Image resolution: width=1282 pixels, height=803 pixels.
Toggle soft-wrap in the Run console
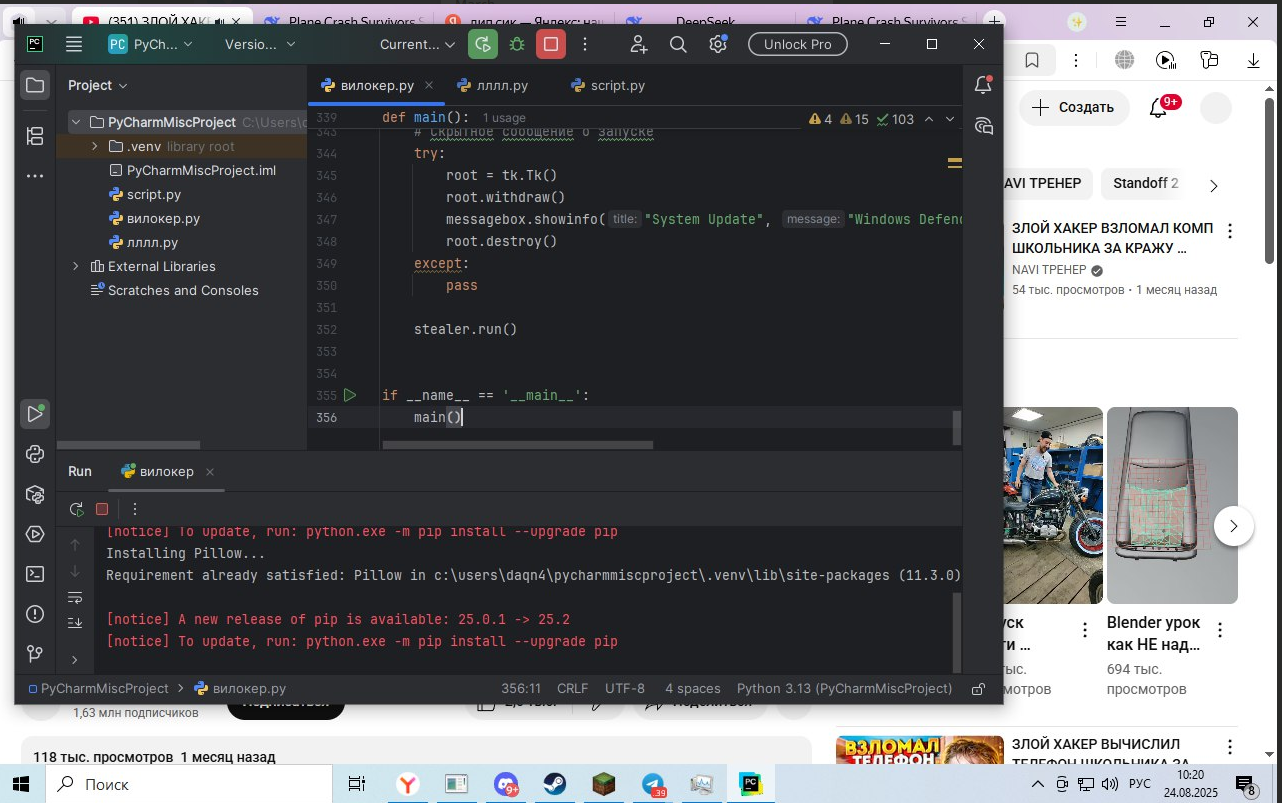click(x=75, y=597)
